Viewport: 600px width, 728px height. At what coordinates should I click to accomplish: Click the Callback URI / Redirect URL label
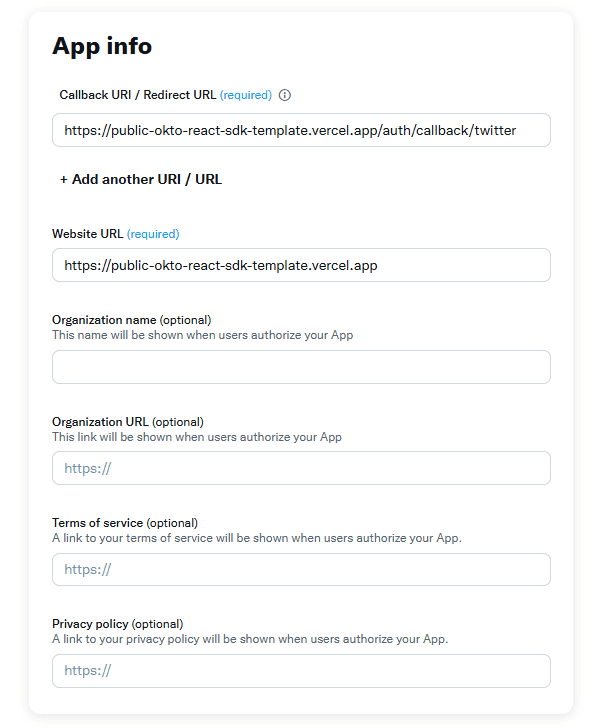(x=138, y=95)
